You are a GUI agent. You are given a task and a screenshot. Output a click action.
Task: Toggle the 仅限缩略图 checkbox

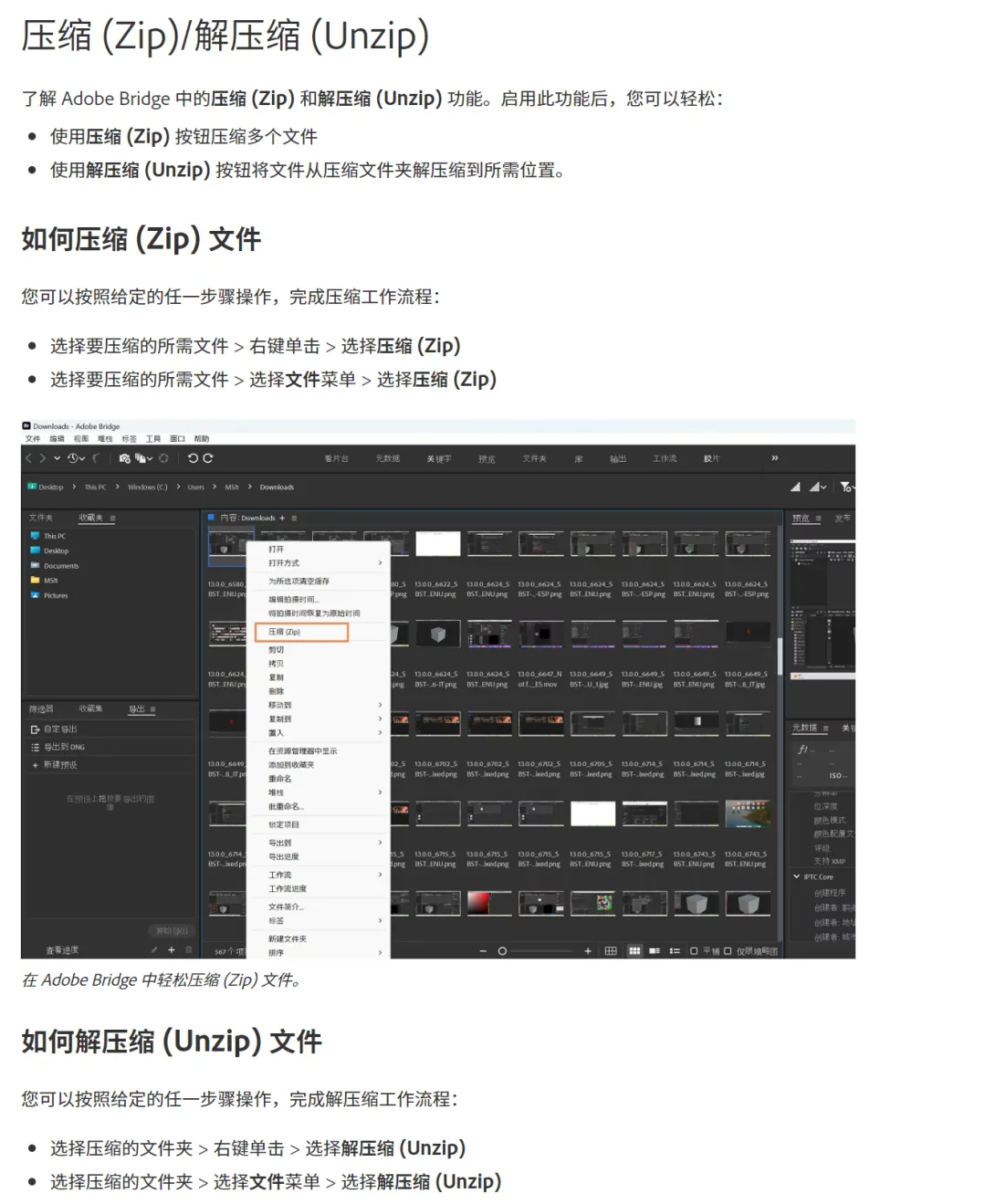click(x=728, y=951)
